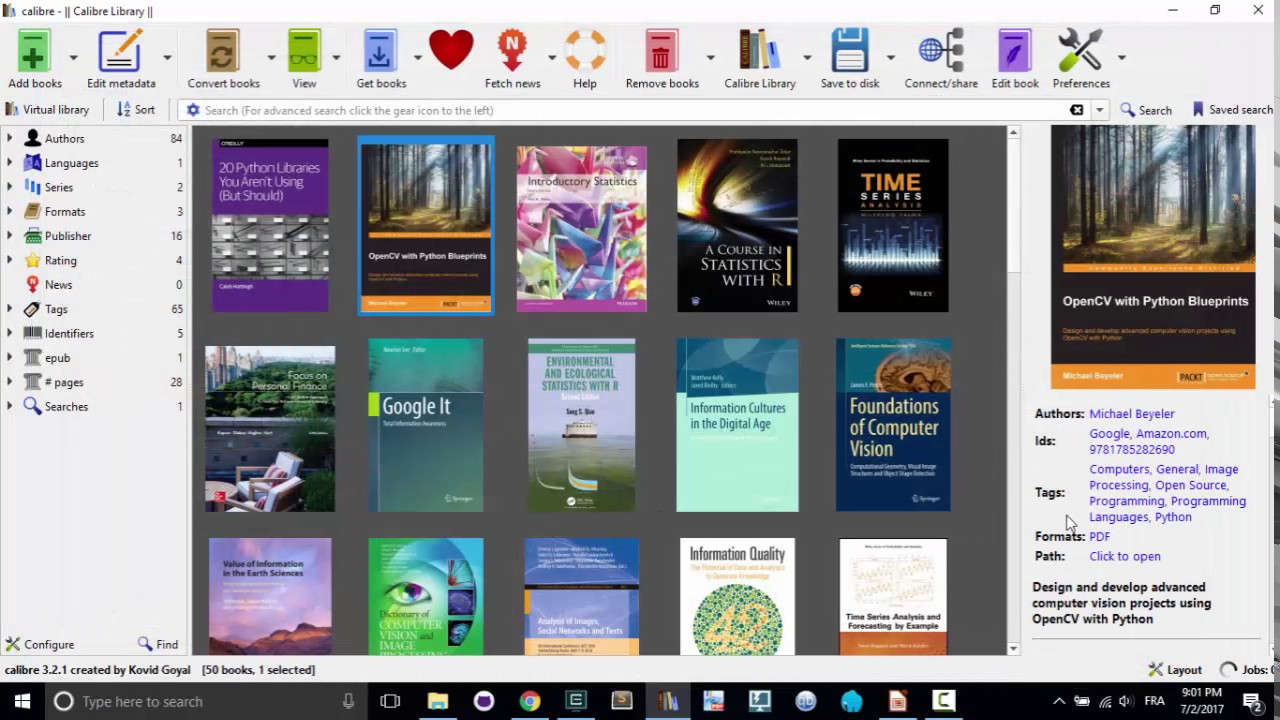Open the Amazon.com ids link
This screenshot has width=1280, height=720.
click(x=1171, y=434)
